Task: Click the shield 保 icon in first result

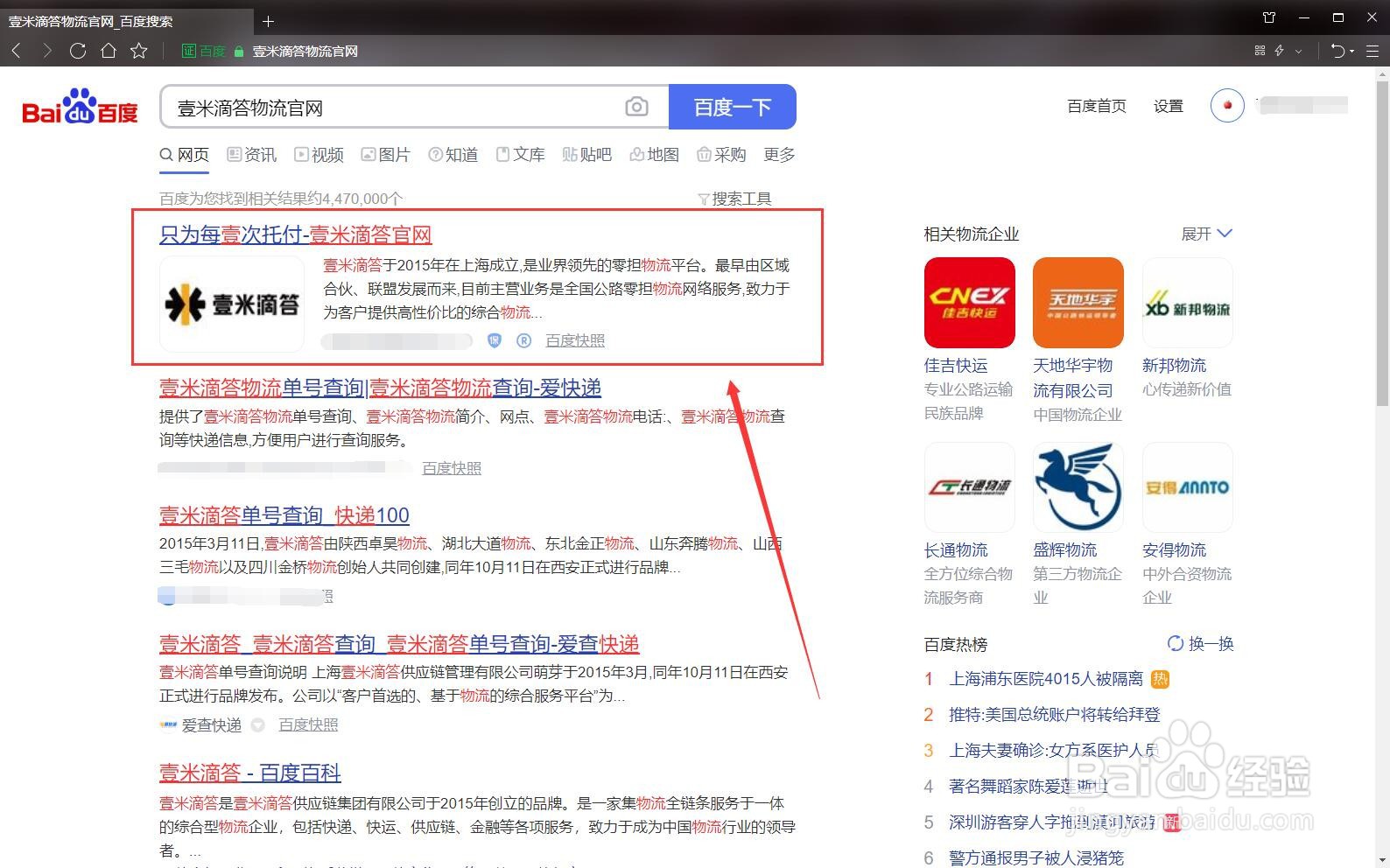Action: pyautogui.click(x=495, y=340)
